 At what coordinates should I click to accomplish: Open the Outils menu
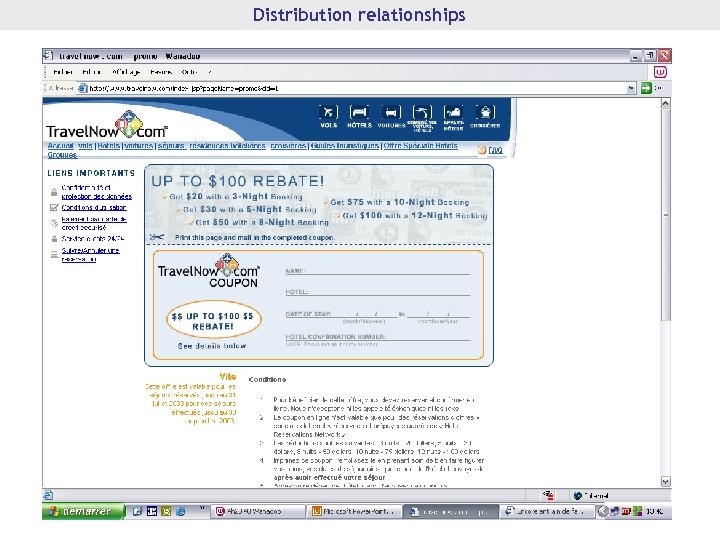(189, 72)
